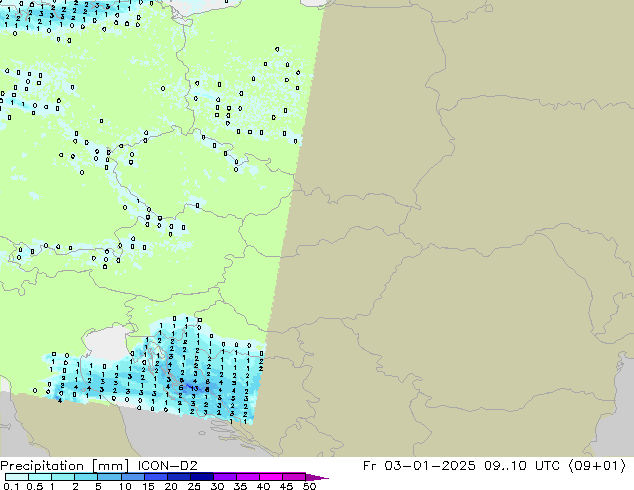This screenshot has width=634, height=490.
Task: Click the 'Fr' weekday label
Action: (370, 466)
